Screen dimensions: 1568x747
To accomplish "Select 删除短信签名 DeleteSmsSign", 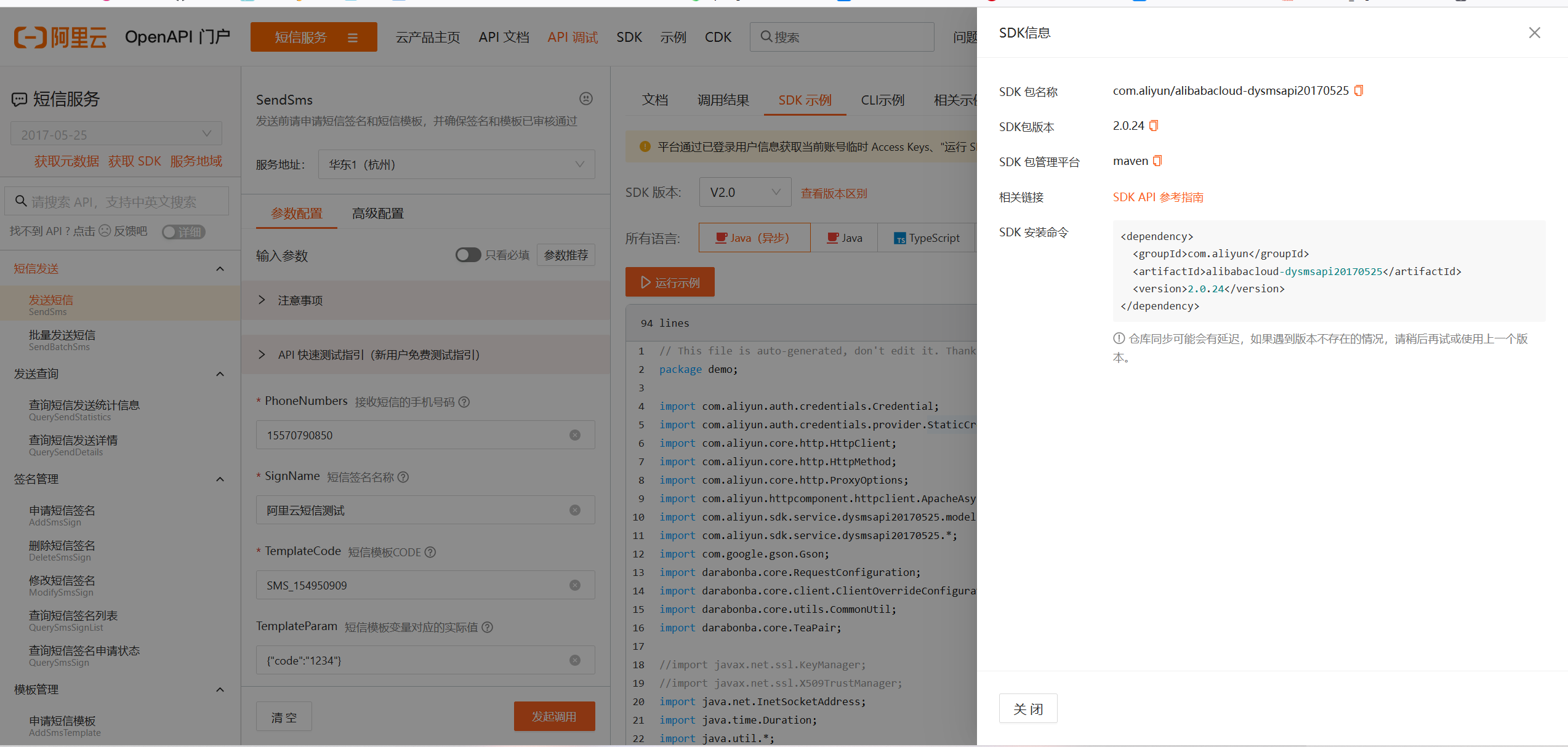I will coord(120,550).
